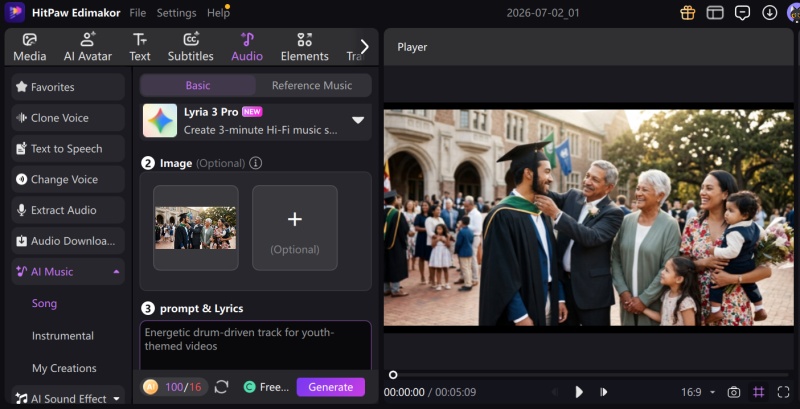Screen dimensions: 800x409
Task: Show info about optional Image
Action: (x=256, y=163)
